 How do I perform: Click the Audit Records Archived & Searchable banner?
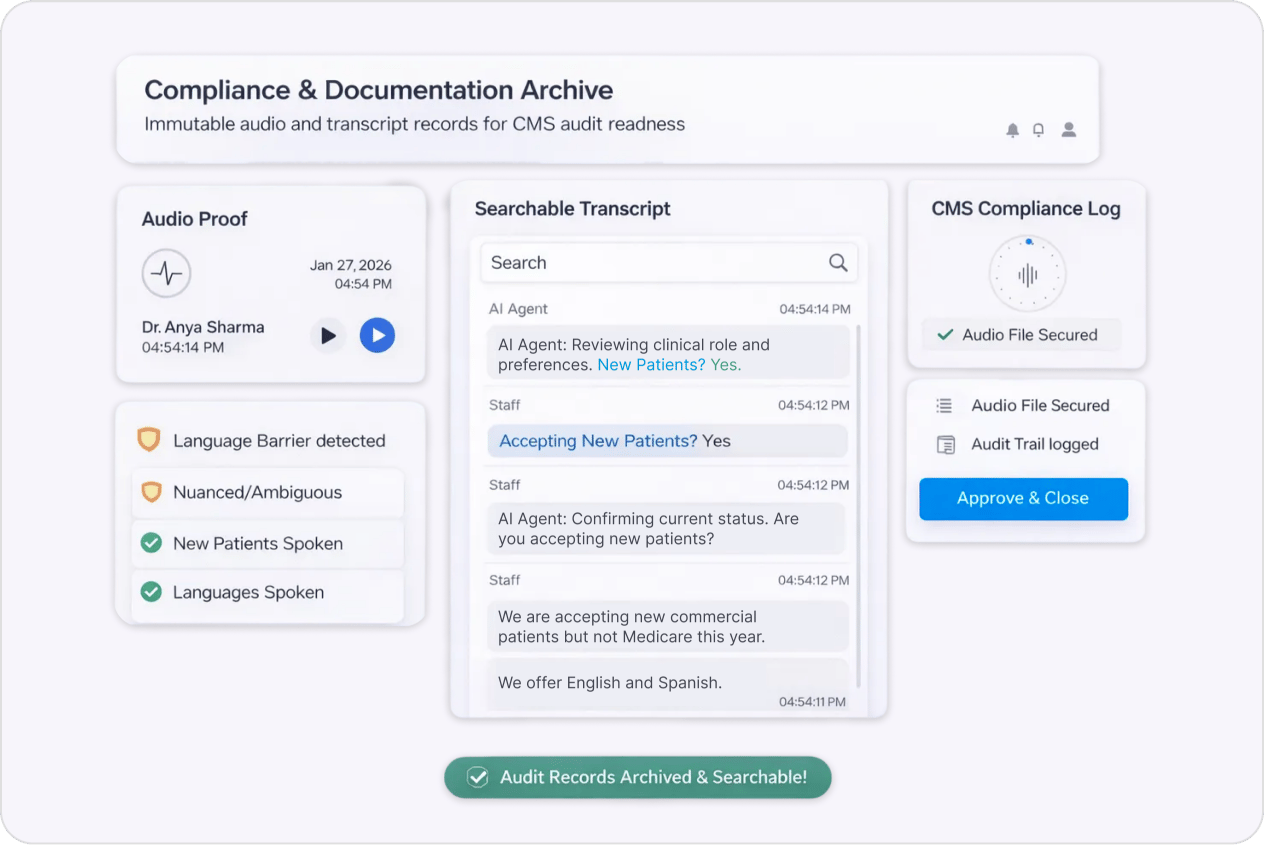coord(637,777)
